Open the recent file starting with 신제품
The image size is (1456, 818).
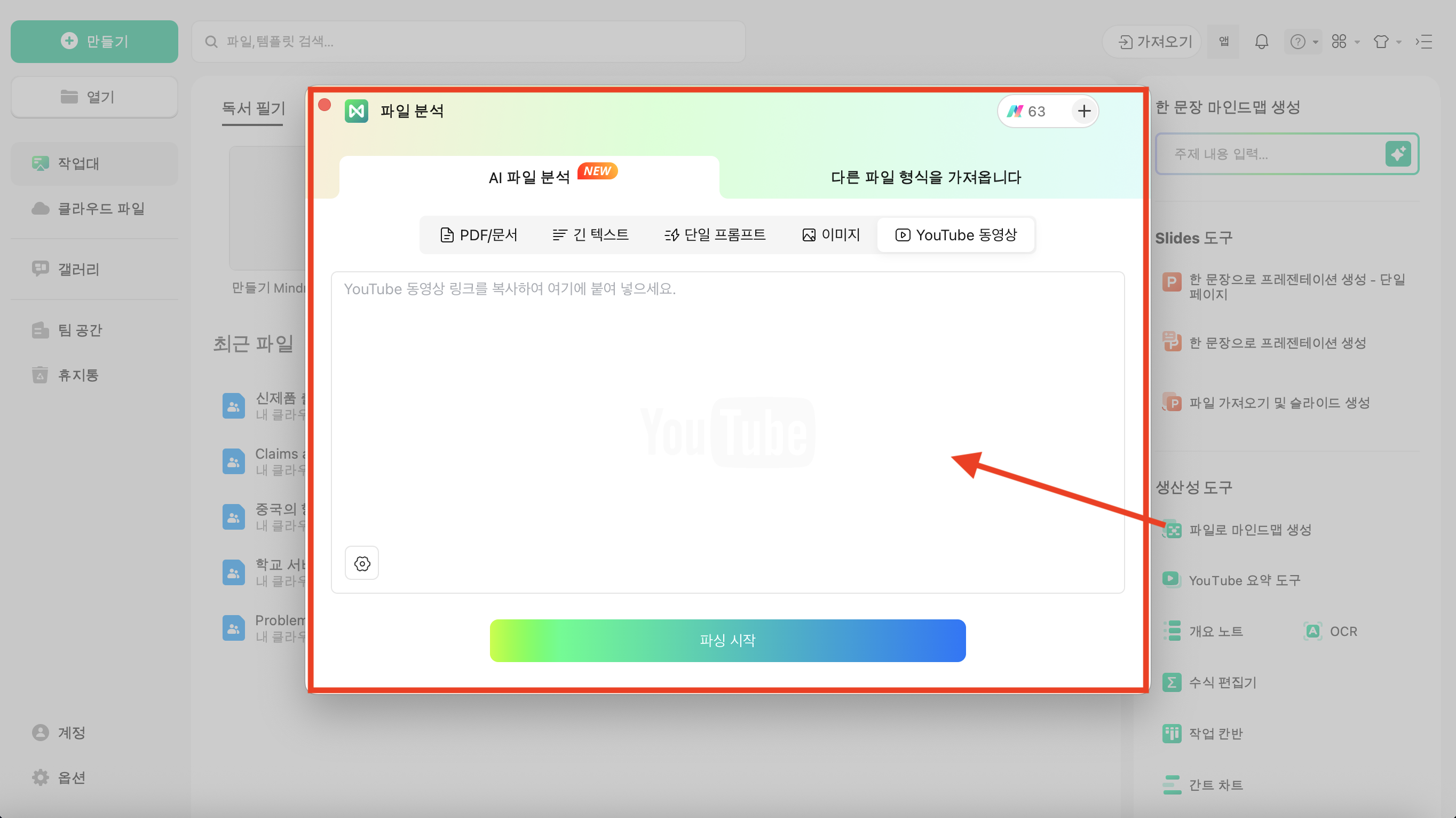(264, 406)
